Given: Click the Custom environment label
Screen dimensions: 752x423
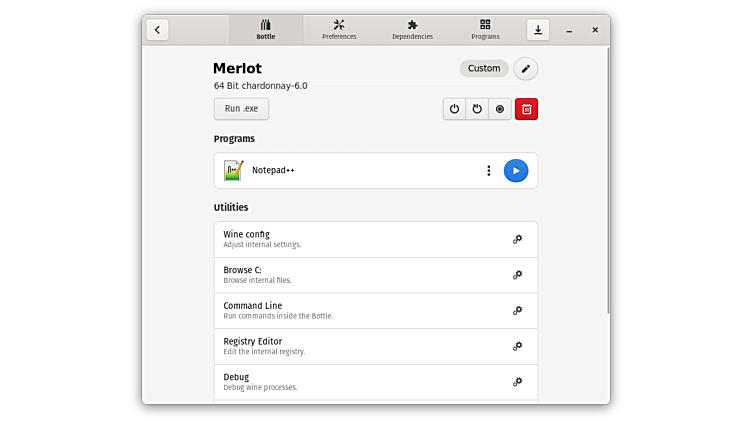Looking at the screenshot, I should [x=484, y=69].
